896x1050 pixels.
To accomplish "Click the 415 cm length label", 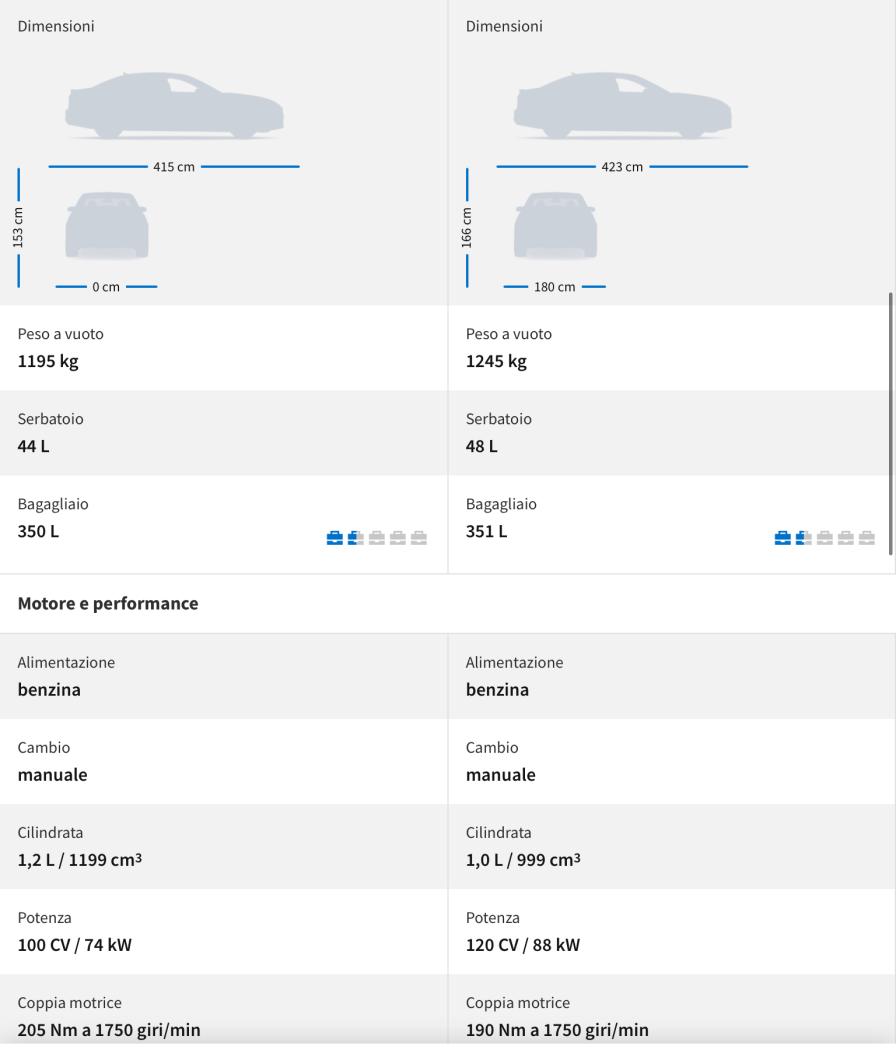I will click(x=174, y=167).
